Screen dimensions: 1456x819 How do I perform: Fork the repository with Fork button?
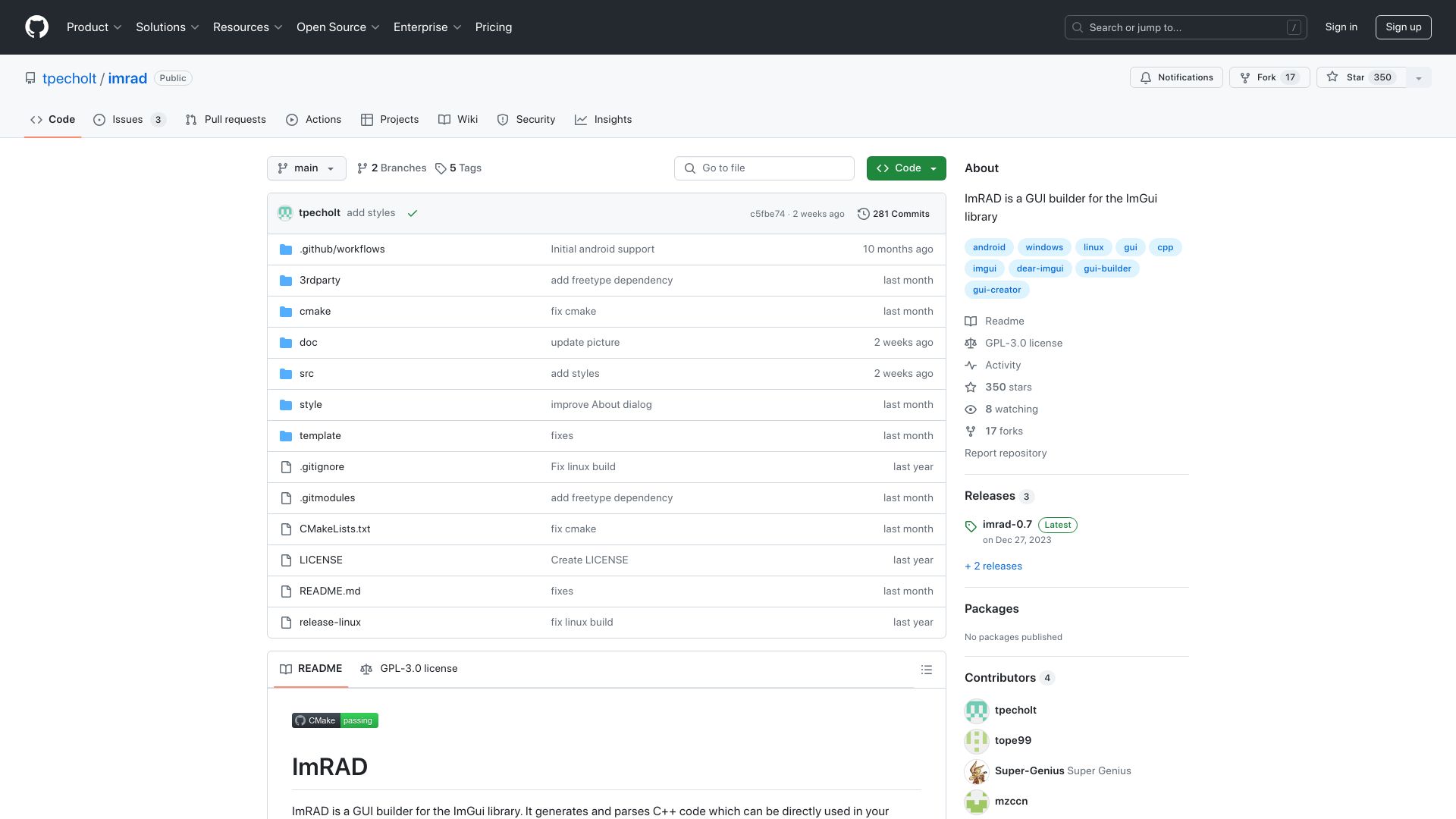[1269, 77]
